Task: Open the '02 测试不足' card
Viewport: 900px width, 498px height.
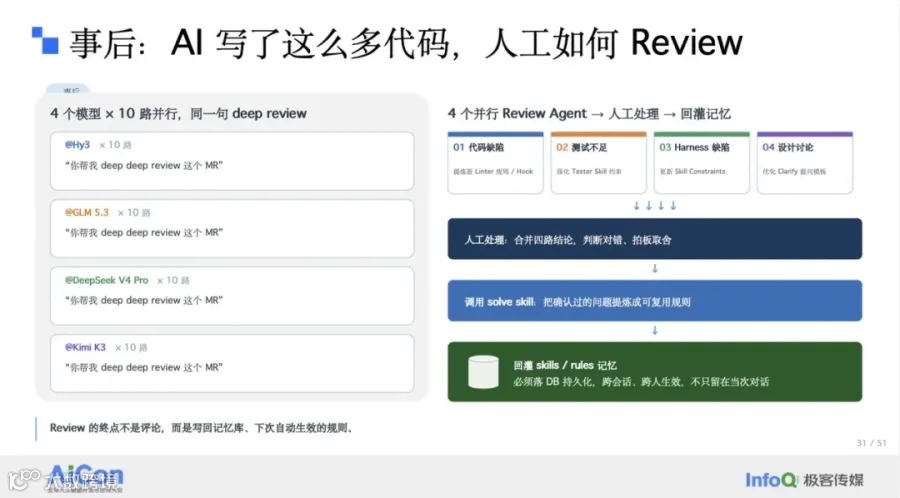Action: 599,163
